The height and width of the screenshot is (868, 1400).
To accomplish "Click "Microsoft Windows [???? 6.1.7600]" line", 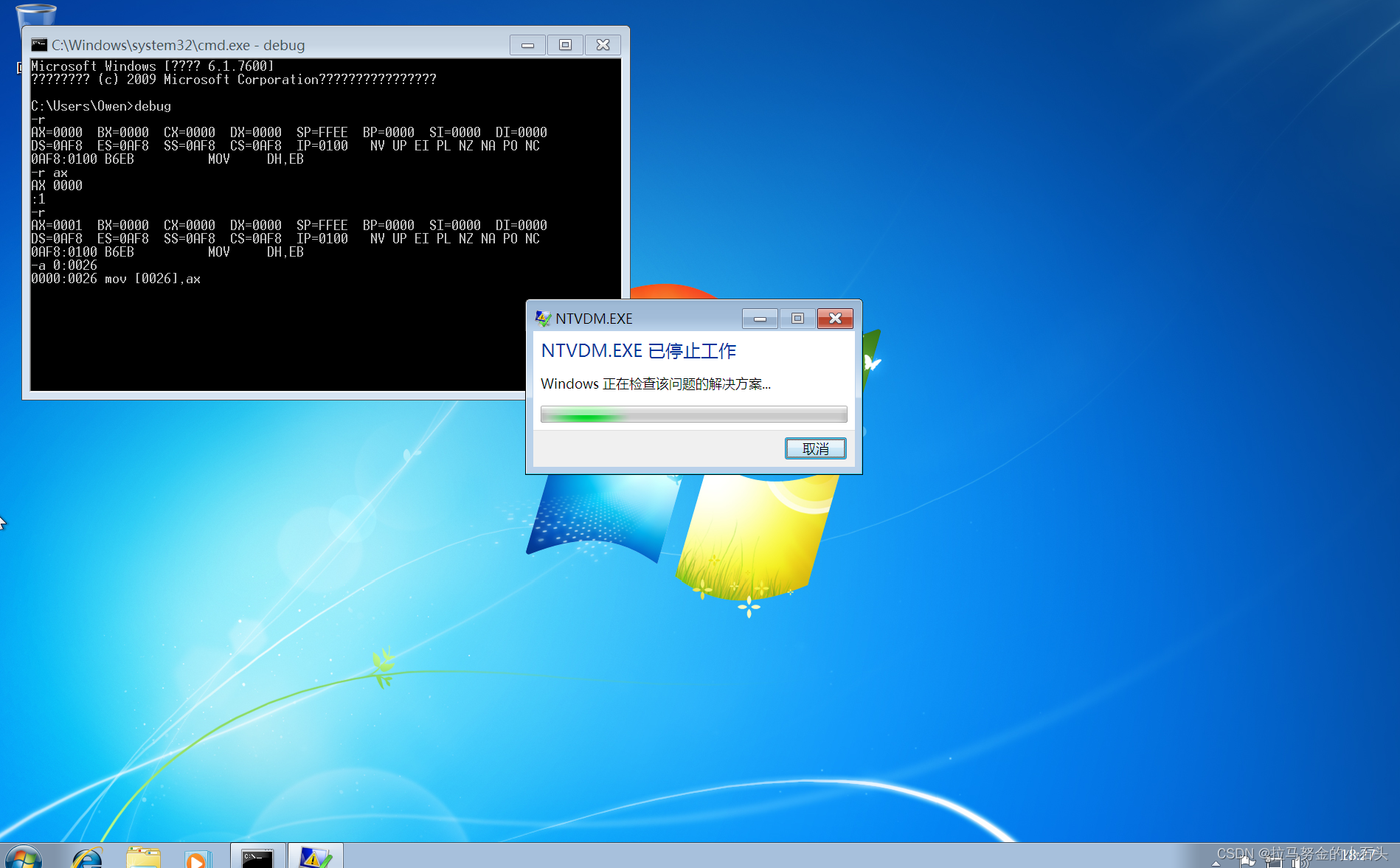I will 153,66.
